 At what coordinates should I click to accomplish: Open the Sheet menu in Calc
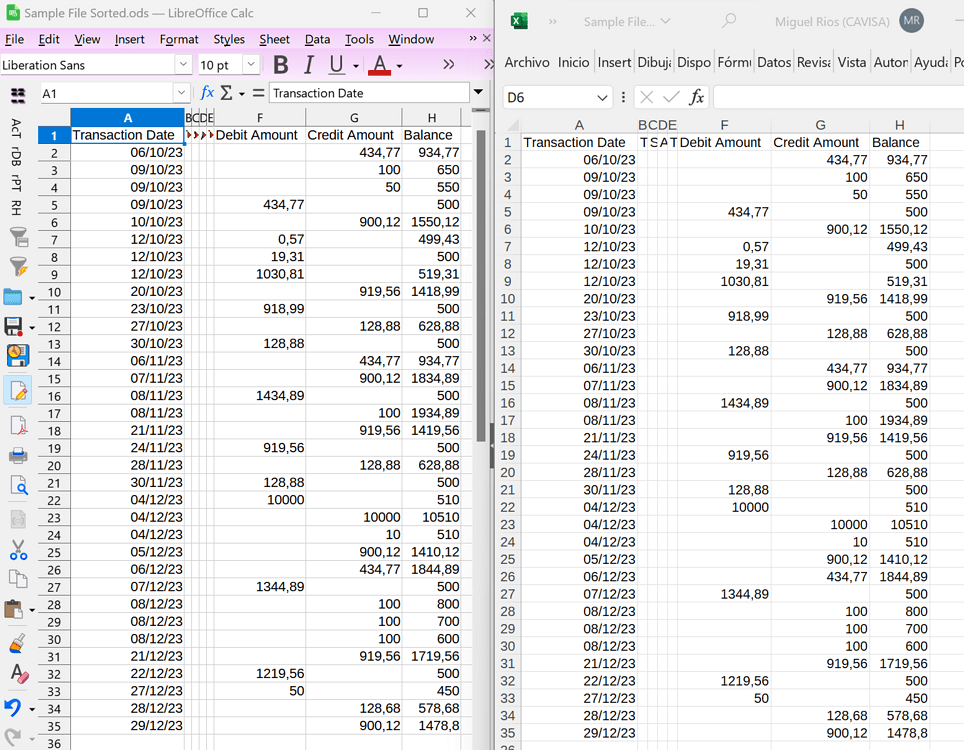tap(274, 39)
